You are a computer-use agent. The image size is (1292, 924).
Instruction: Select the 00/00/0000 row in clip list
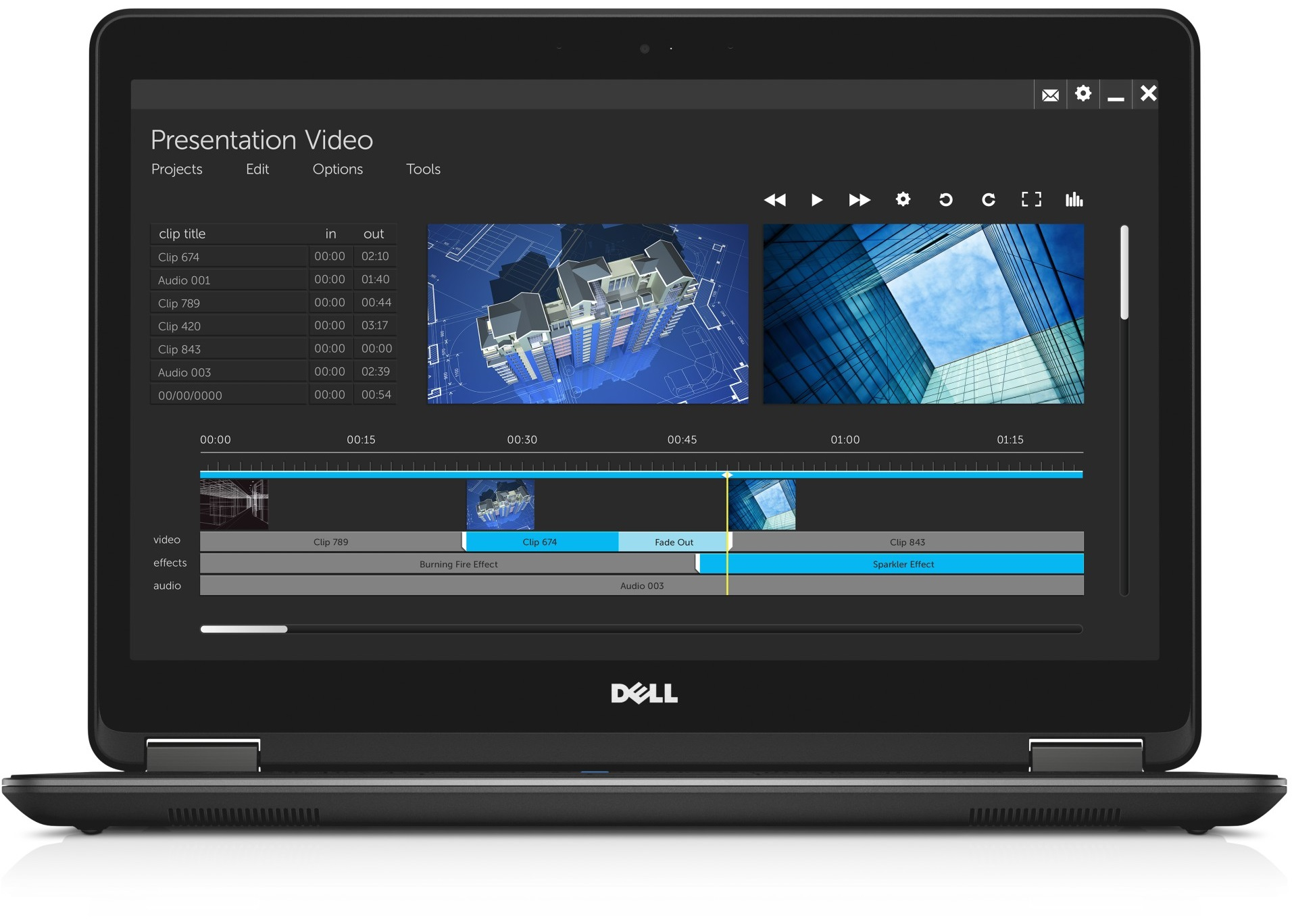click(273, 394)
